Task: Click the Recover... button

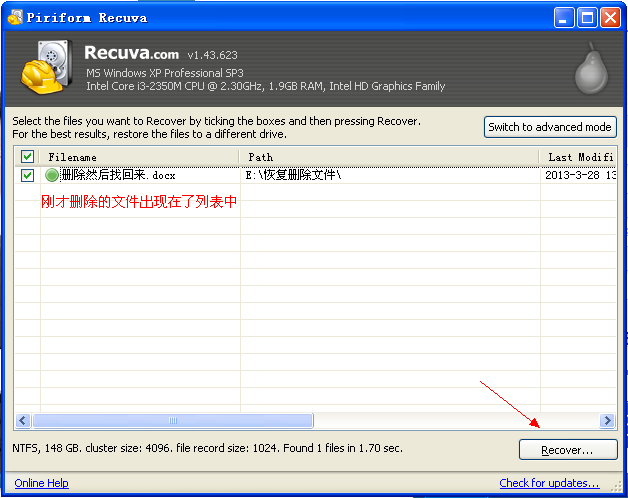Action: pos(568,450)
